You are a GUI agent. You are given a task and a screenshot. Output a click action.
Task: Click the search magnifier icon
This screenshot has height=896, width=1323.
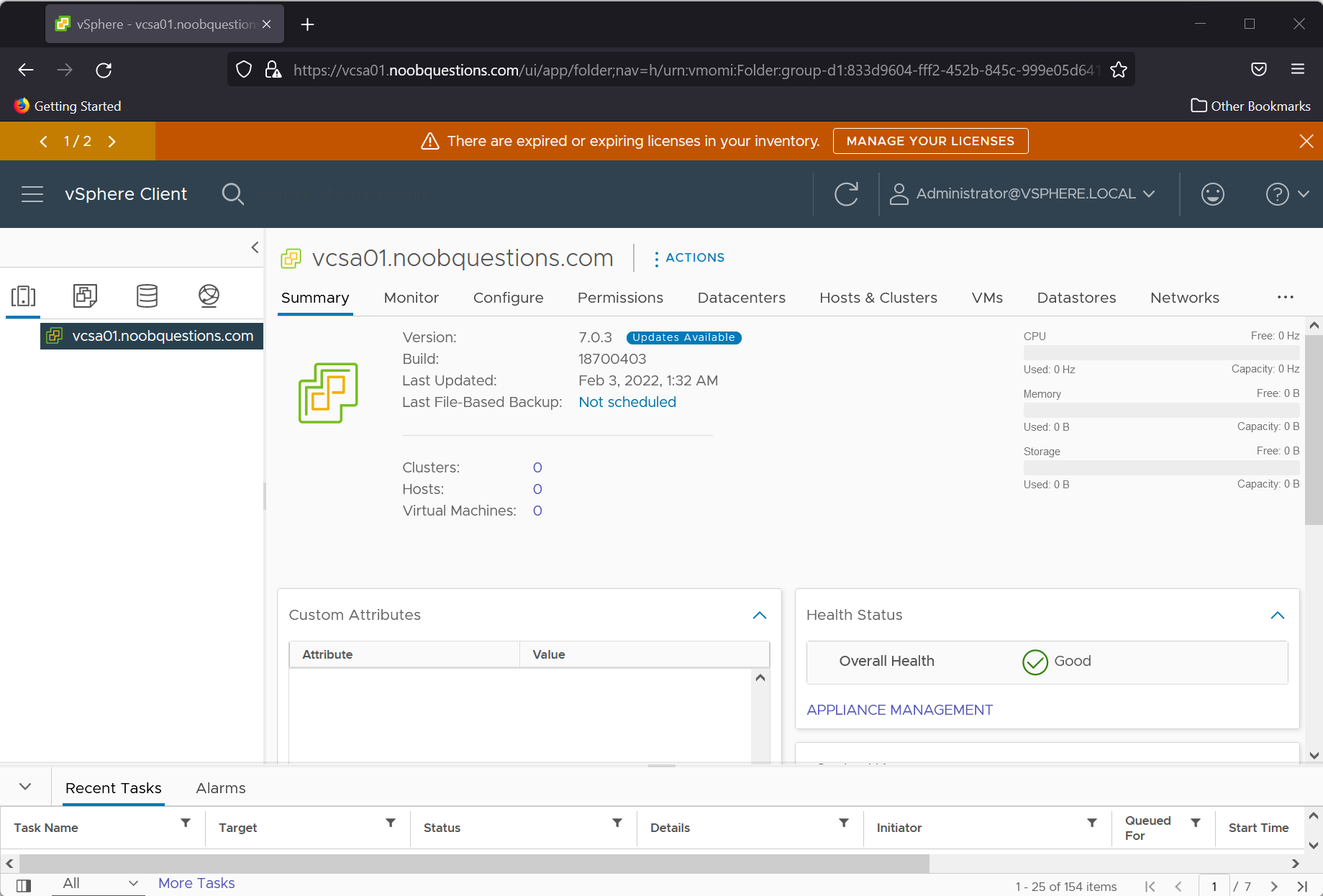point(232,194)
